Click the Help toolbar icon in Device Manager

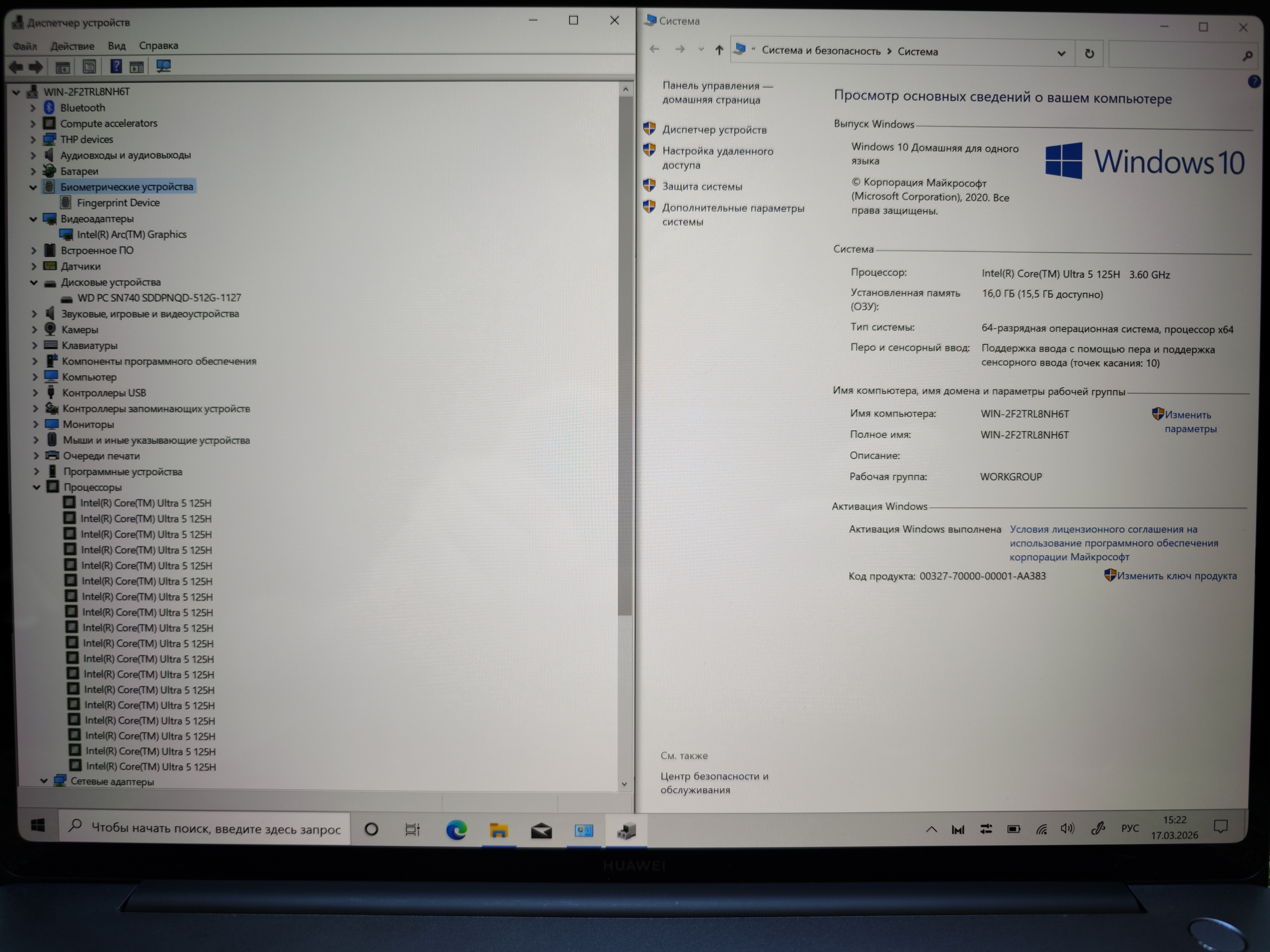116,67
